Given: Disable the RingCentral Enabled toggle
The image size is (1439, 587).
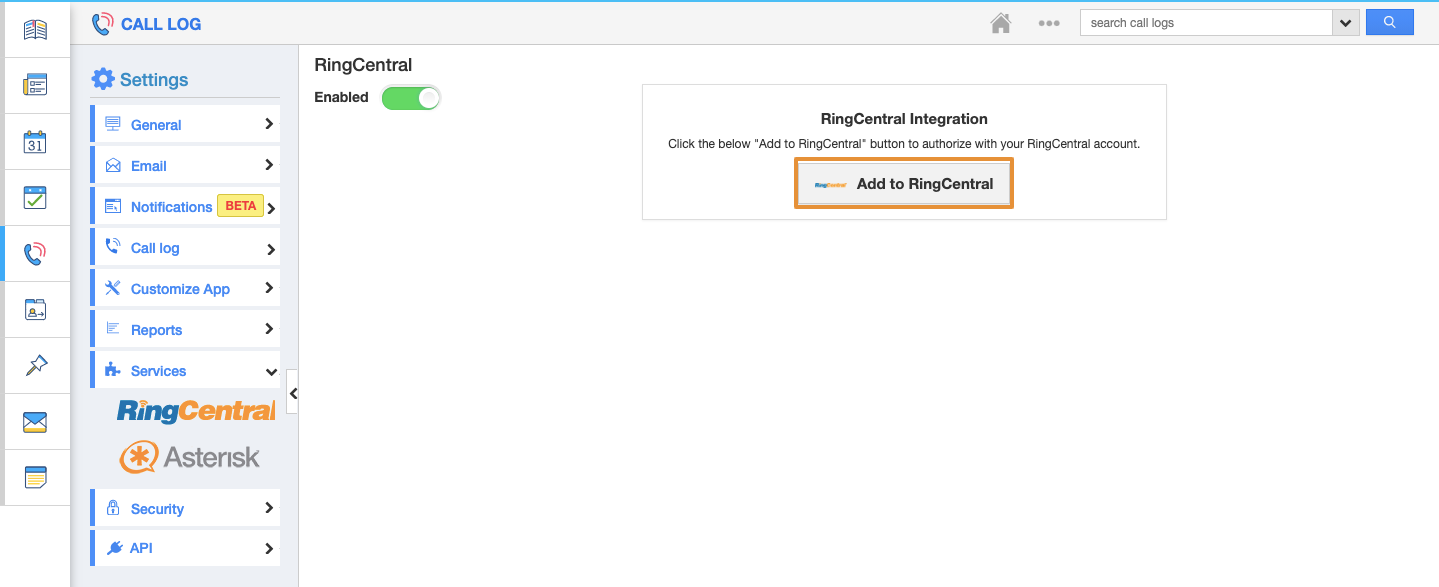Looking at the screenshot, I should pos(411,98).
